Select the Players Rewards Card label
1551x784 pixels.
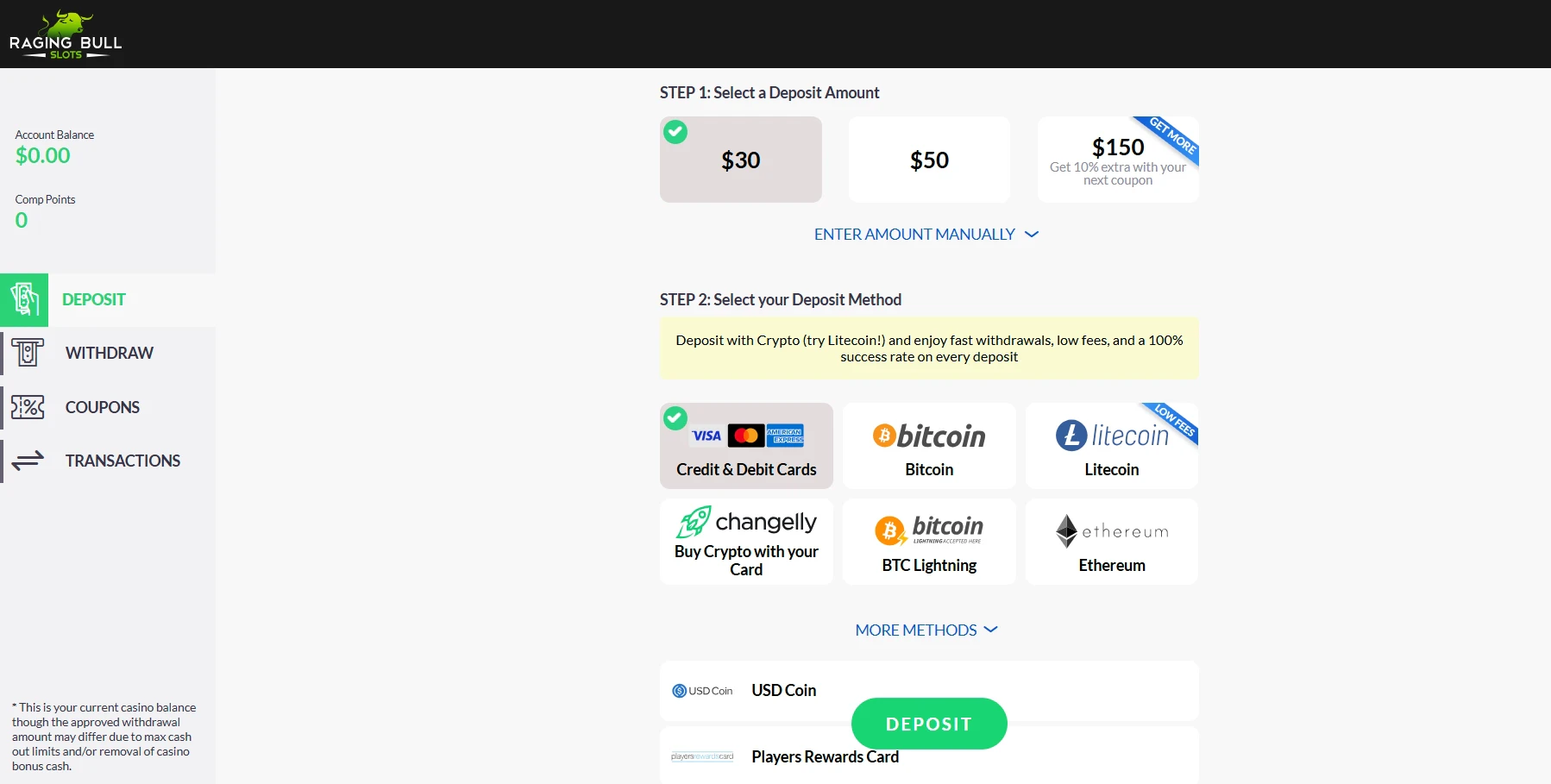tap(825, 756)
